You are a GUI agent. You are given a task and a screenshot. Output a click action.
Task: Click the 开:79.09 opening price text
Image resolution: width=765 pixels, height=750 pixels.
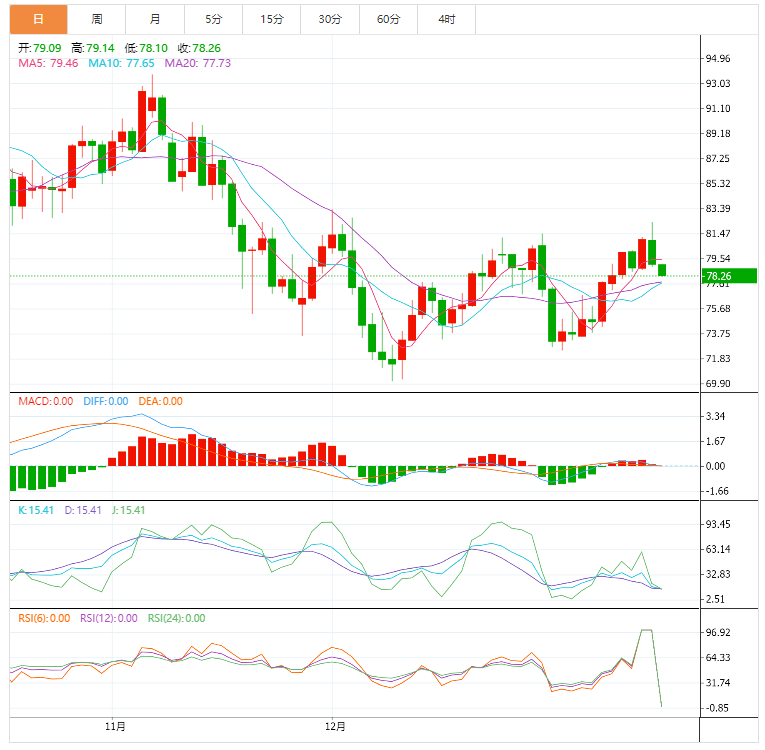click(40, 48)
